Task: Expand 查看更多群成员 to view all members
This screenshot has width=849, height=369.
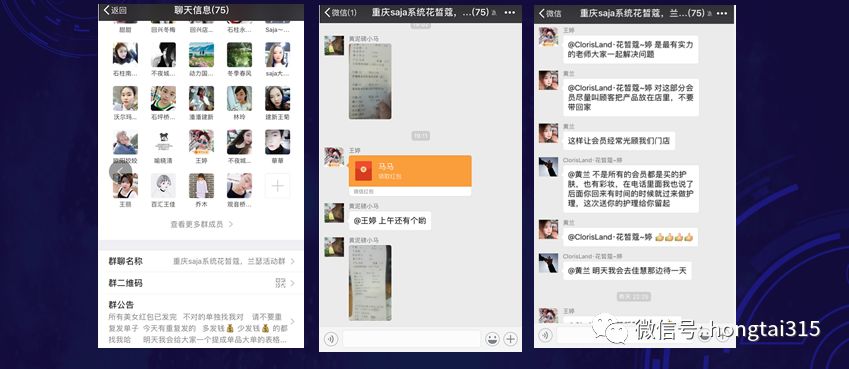Action: [x=201, y=224]
